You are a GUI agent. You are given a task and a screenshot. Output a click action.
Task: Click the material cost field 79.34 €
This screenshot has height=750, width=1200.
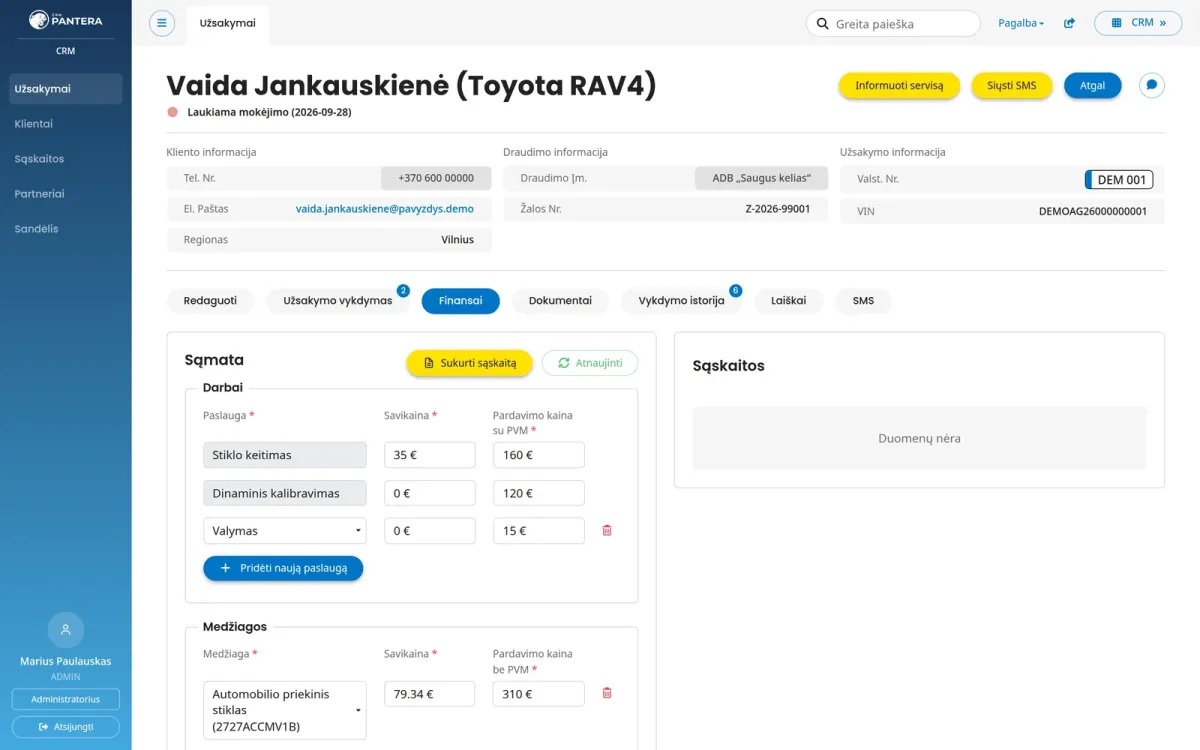tap(430, 694)
